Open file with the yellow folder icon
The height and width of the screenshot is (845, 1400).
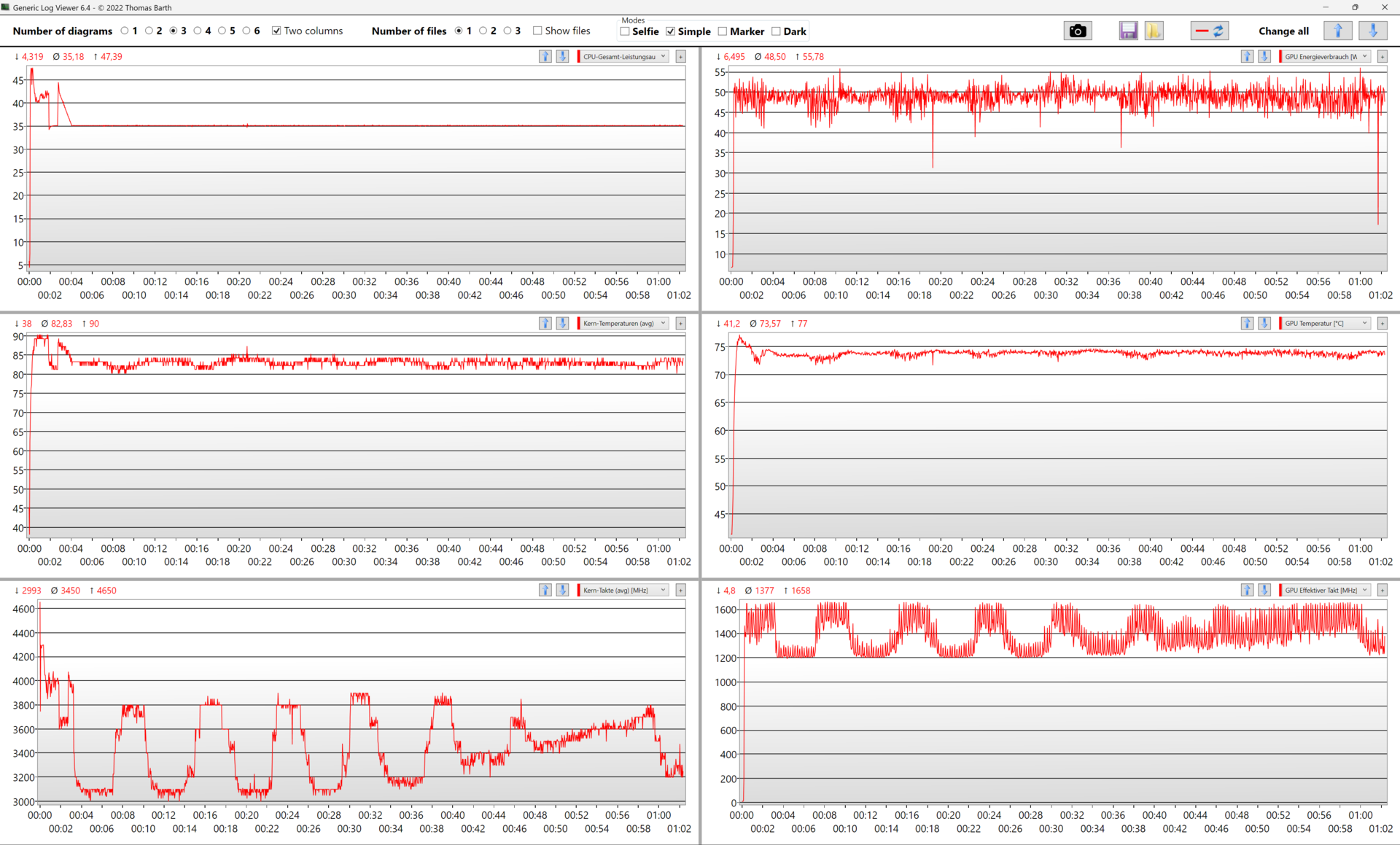(1154, 31)
